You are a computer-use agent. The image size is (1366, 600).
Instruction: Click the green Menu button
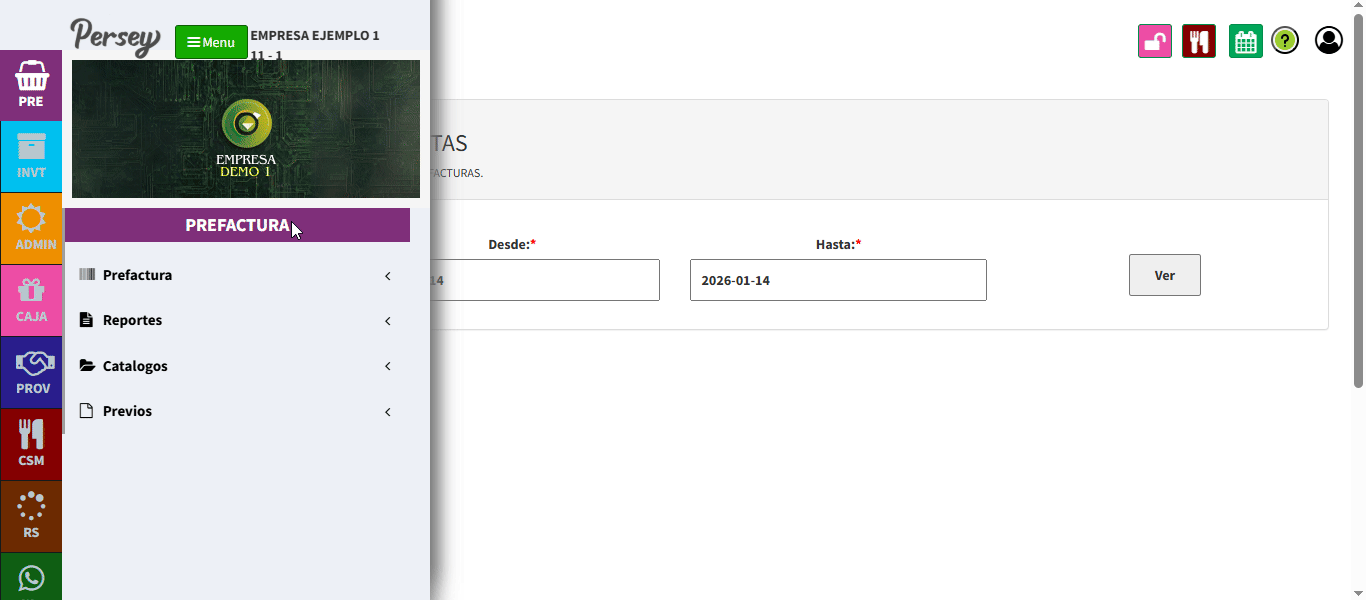(211, 42)
